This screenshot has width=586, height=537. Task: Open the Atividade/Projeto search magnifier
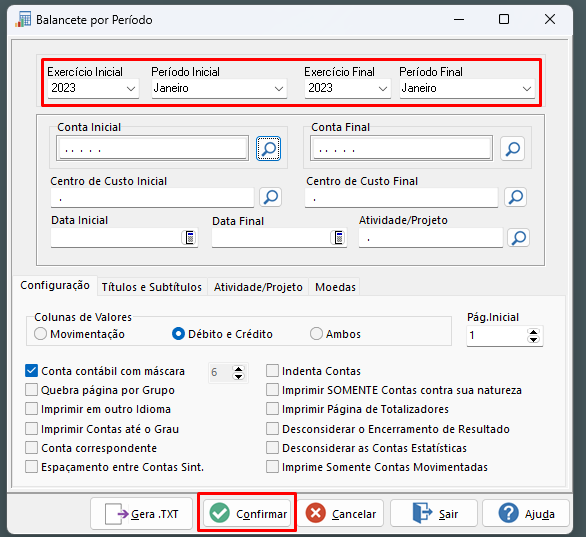(x=518, y=238)
